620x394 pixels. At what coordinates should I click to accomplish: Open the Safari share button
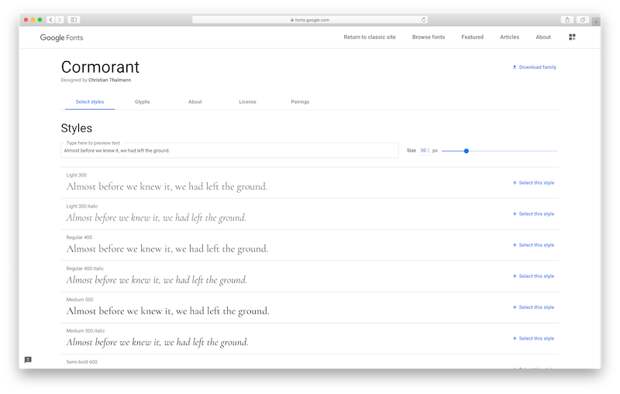(x=567, y=20)
